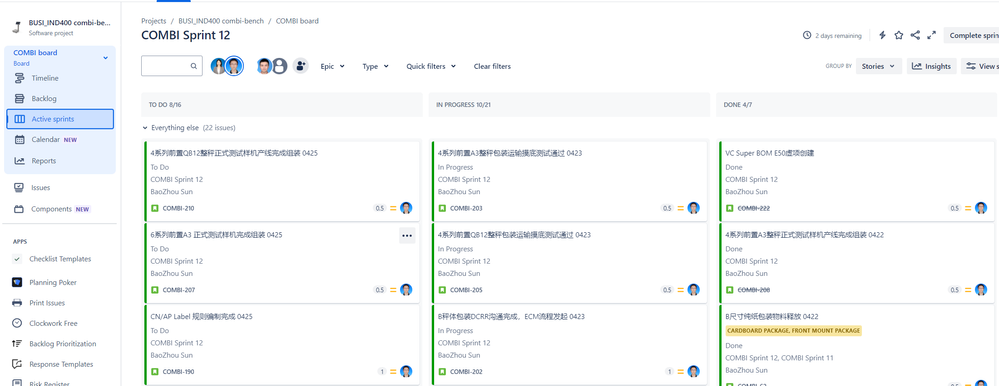Open Reports in the sidebar
The width and height of the screenshot is (999, 386).
pos(43,161)
